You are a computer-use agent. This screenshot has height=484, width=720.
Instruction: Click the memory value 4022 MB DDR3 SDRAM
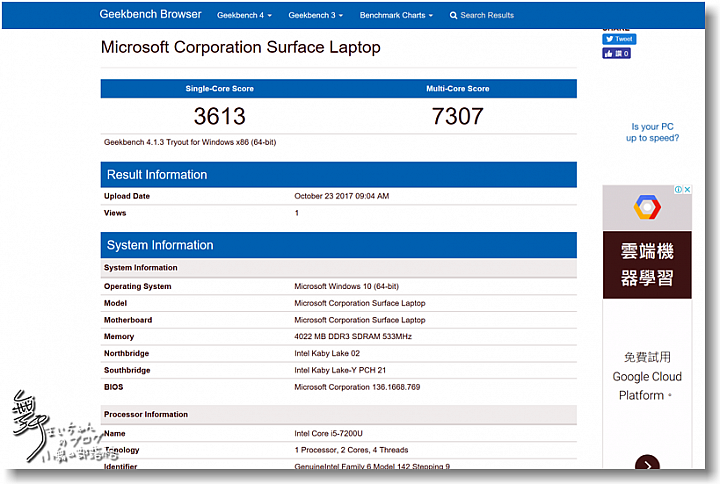[x=353, y=337]
